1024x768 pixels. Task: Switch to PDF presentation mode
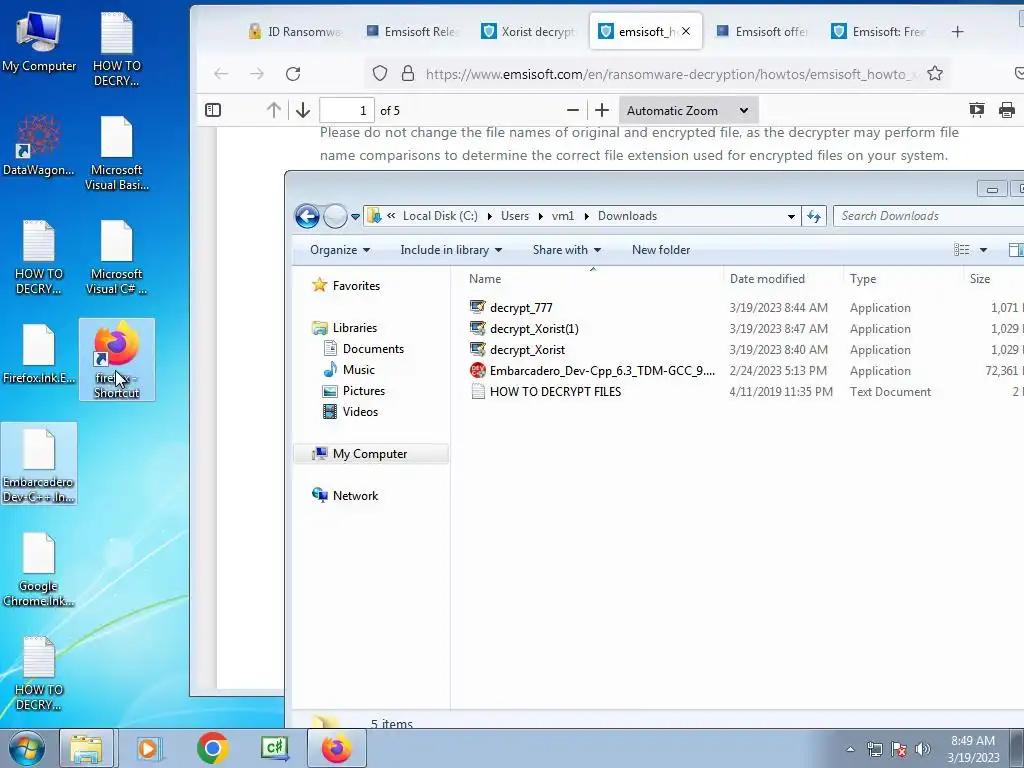click(976, 110)
